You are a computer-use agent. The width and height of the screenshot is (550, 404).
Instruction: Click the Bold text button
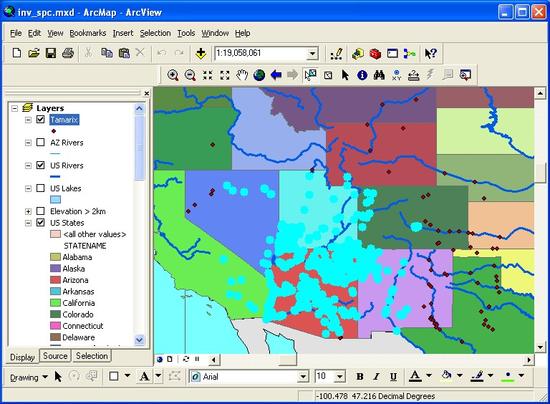pos(360,377)
